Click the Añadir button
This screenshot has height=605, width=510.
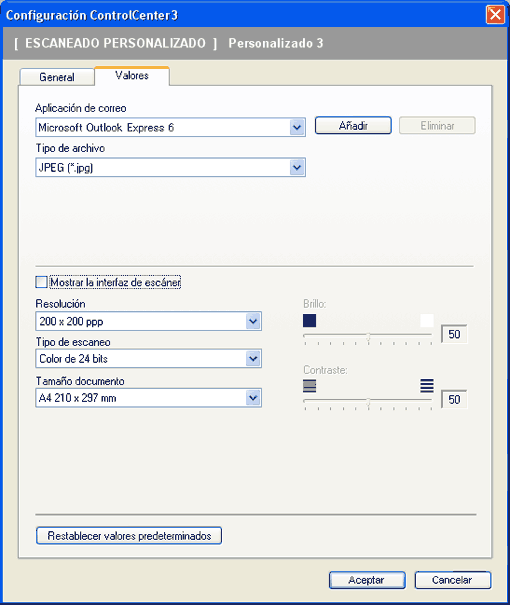pos(353,125)
